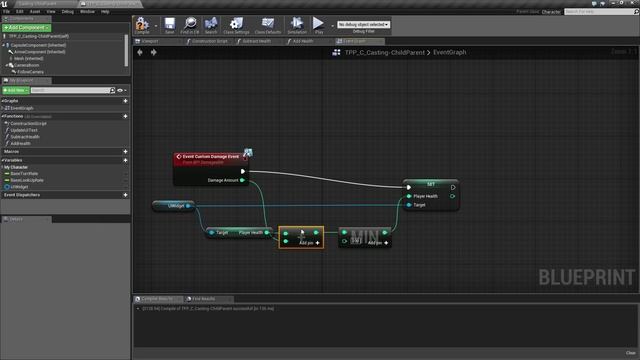Click the Character parent class link
Viewport: 640px width, 360px height.
[x=551, y=12]
